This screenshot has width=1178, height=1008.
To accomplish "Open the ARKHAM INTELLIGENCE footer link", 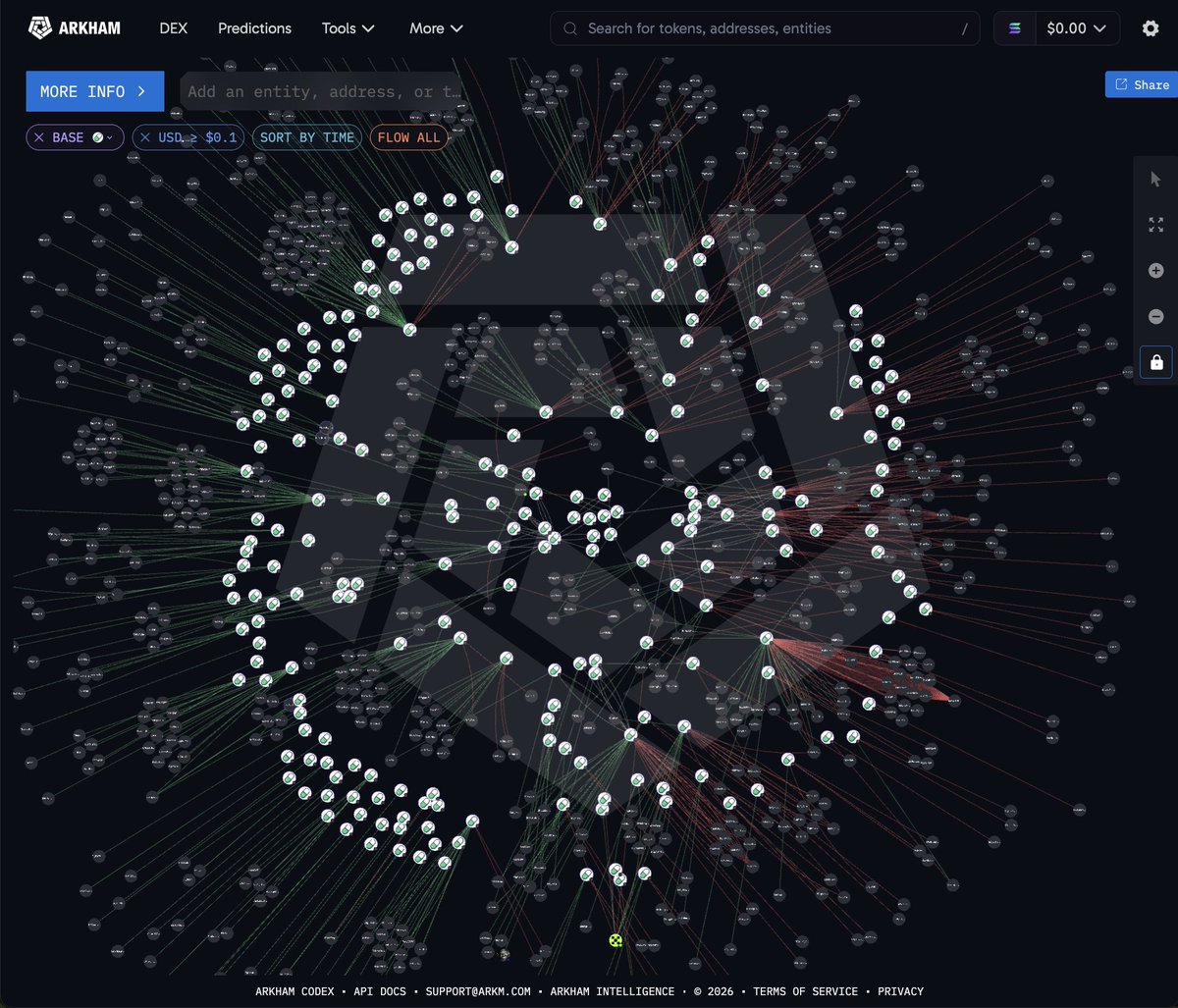I will click(613, 991).
